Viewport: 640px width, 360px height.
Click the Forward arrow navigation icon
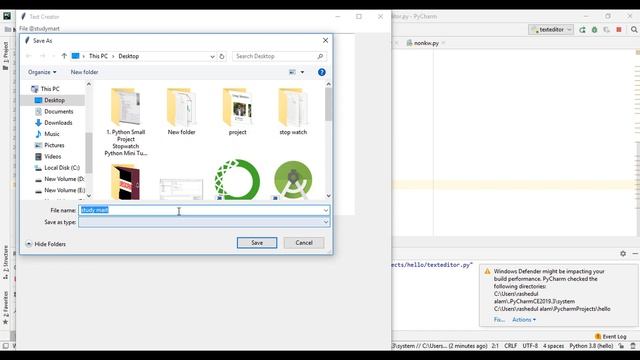coord(42,56)
